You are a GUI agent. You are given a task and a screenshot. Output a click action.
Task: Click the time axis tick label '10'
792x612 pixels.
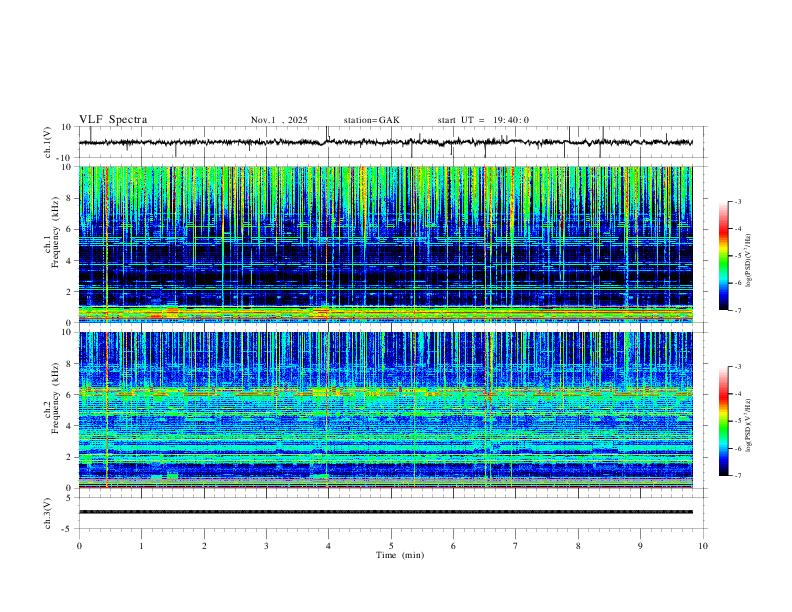(703, 546)
